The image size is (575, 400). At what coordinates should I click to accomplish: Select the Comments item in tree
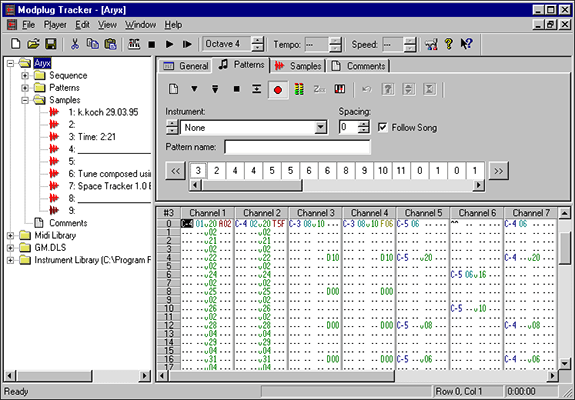point(68,223)
